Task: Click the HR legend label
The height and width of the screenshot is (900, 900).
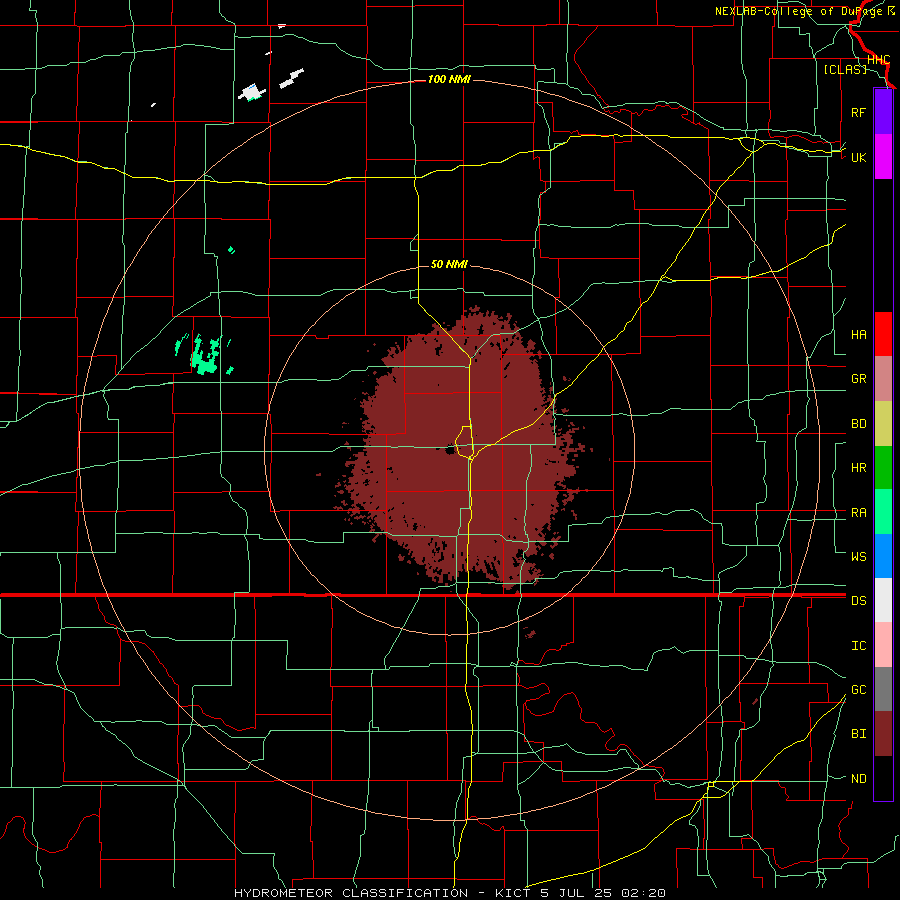Action: click(x=858, y=468)
